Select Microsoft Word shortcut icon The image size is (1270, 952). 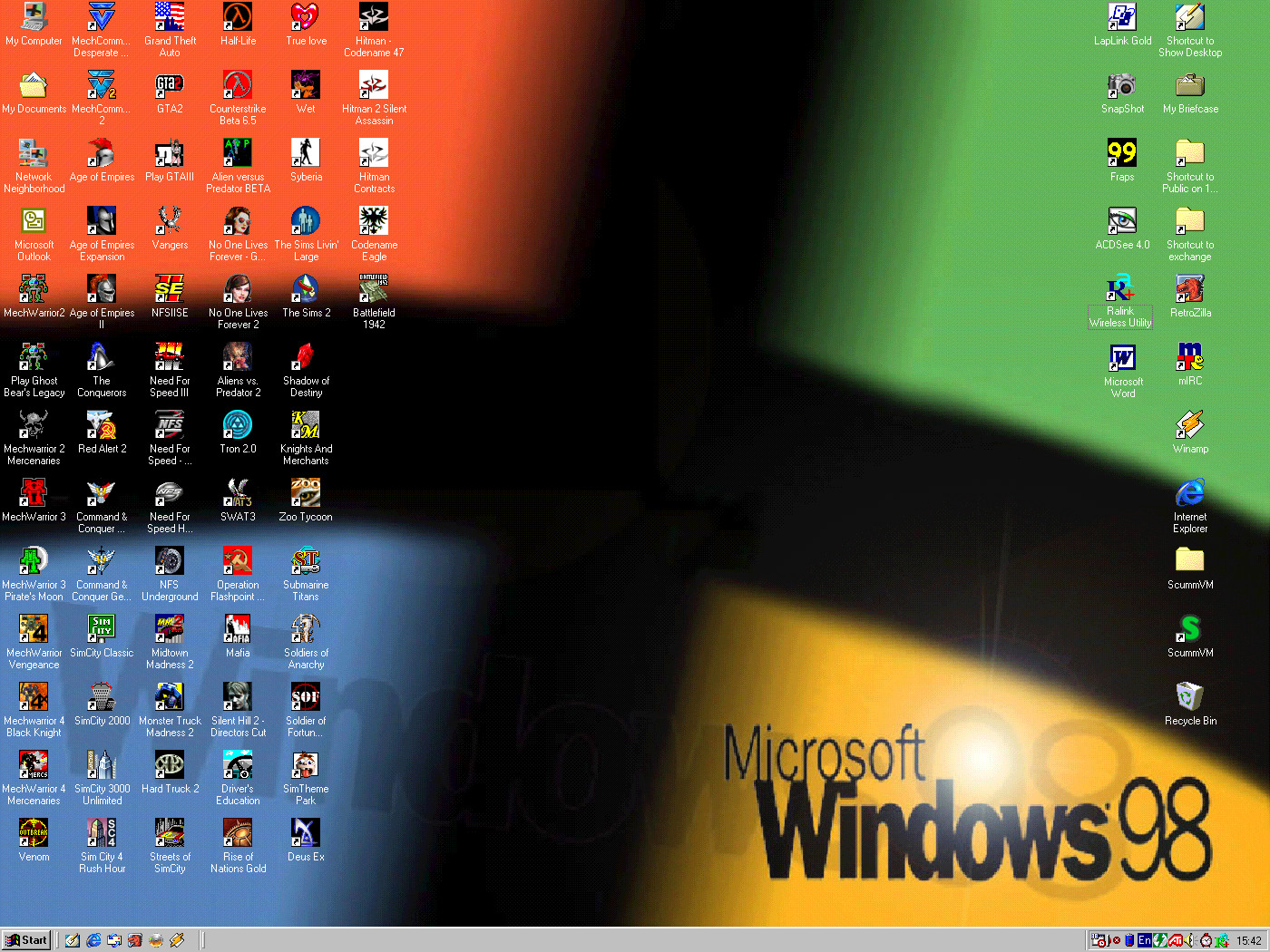tap(1122, 370)
